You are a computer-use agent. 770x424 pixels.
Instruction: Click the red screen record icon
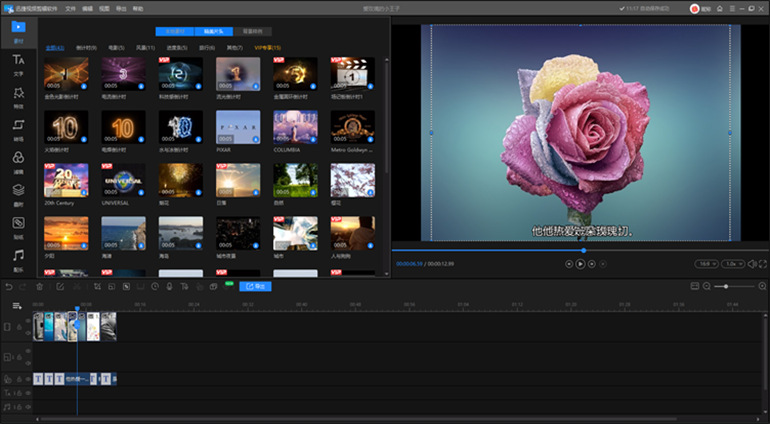694,9
